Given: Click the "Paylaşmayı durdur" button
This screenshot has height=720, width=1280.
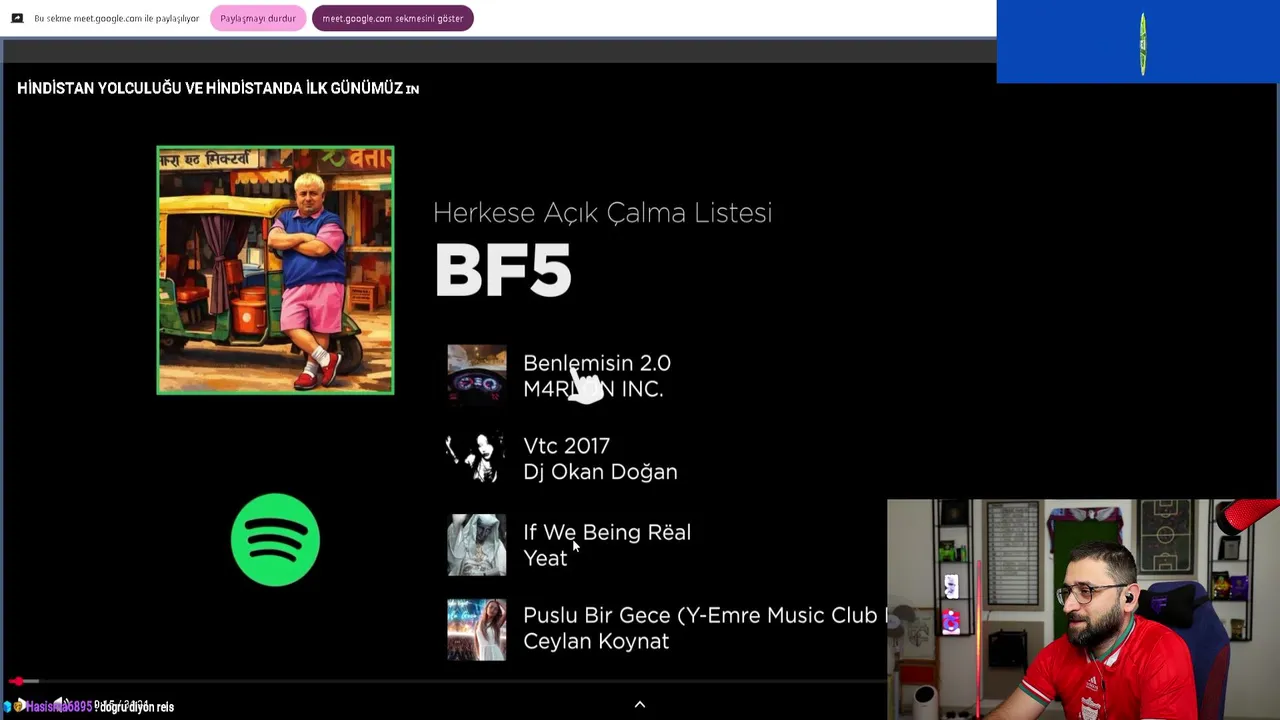Looking at the screenshot, I should coord(258,18).
